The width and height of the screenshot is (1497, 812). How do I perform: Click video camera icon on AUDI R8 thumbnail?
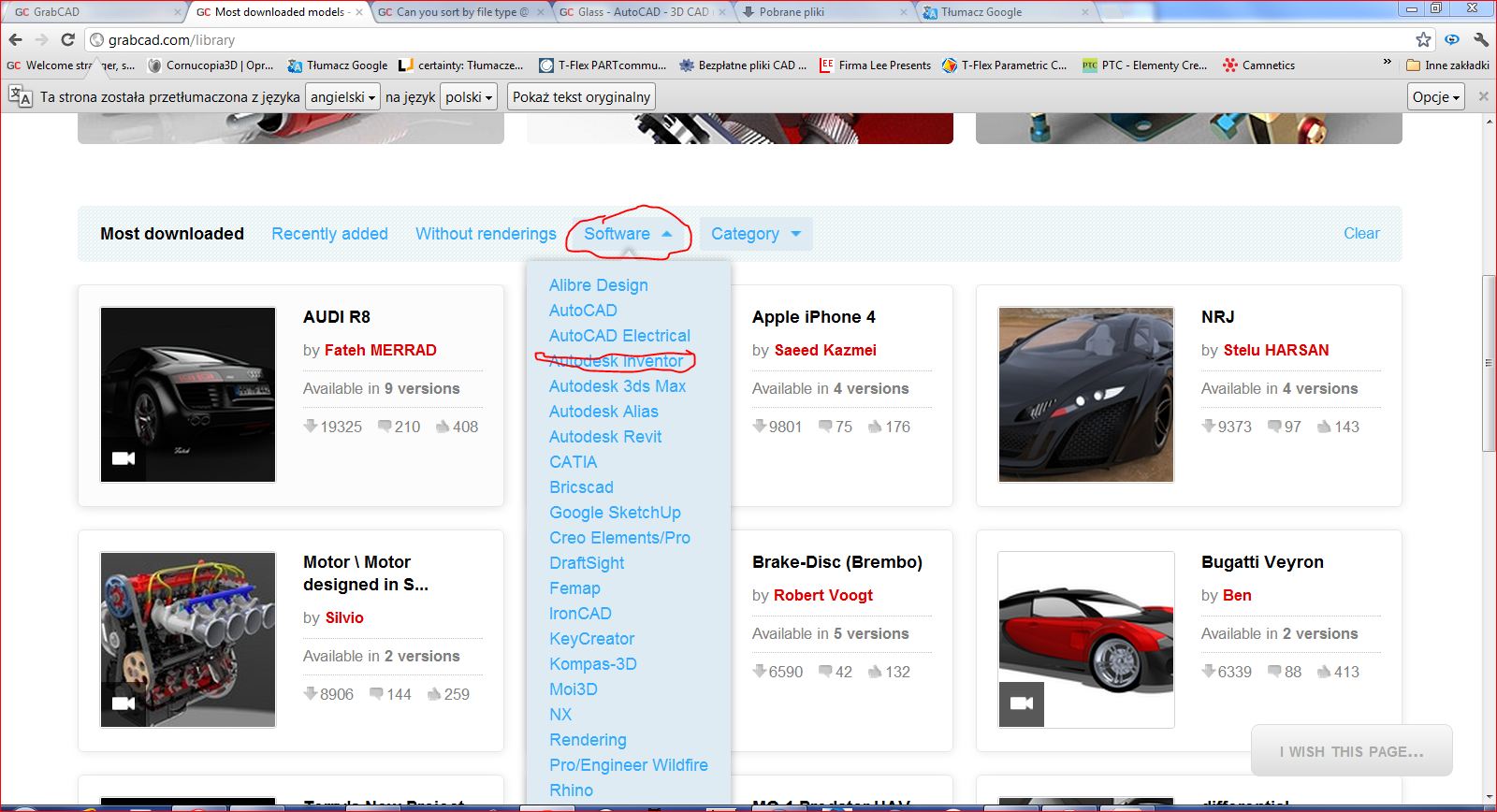coord(124,458)
